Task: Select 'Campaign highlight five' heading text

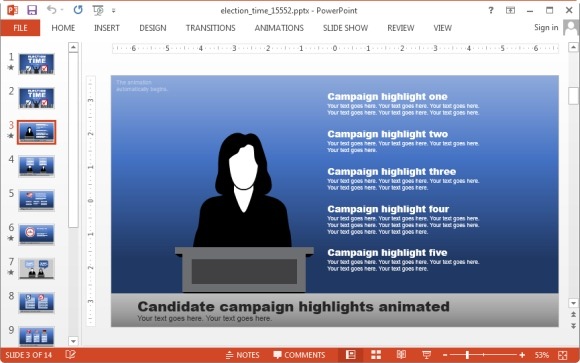Action: pos(387,252)
